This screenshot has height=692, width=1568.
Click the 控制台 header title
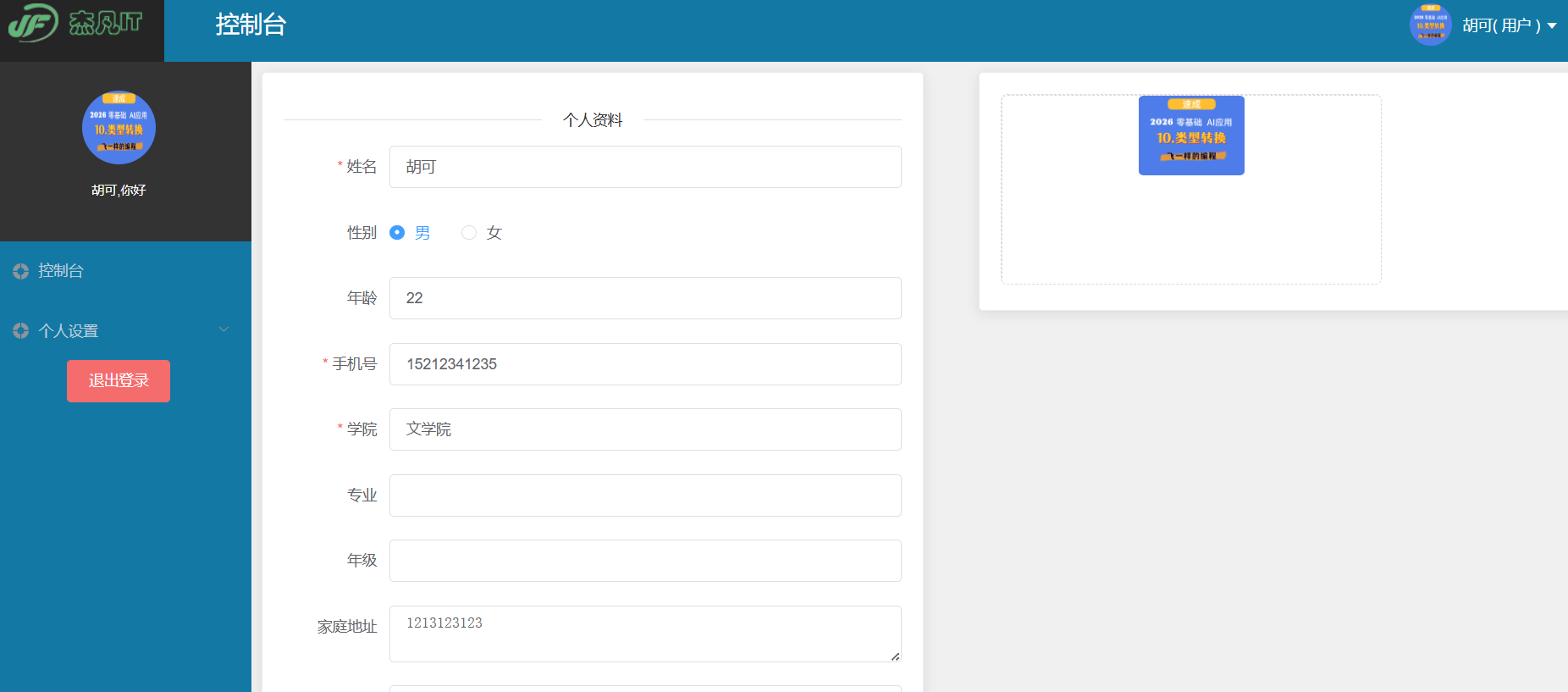(x=251, y=25)
